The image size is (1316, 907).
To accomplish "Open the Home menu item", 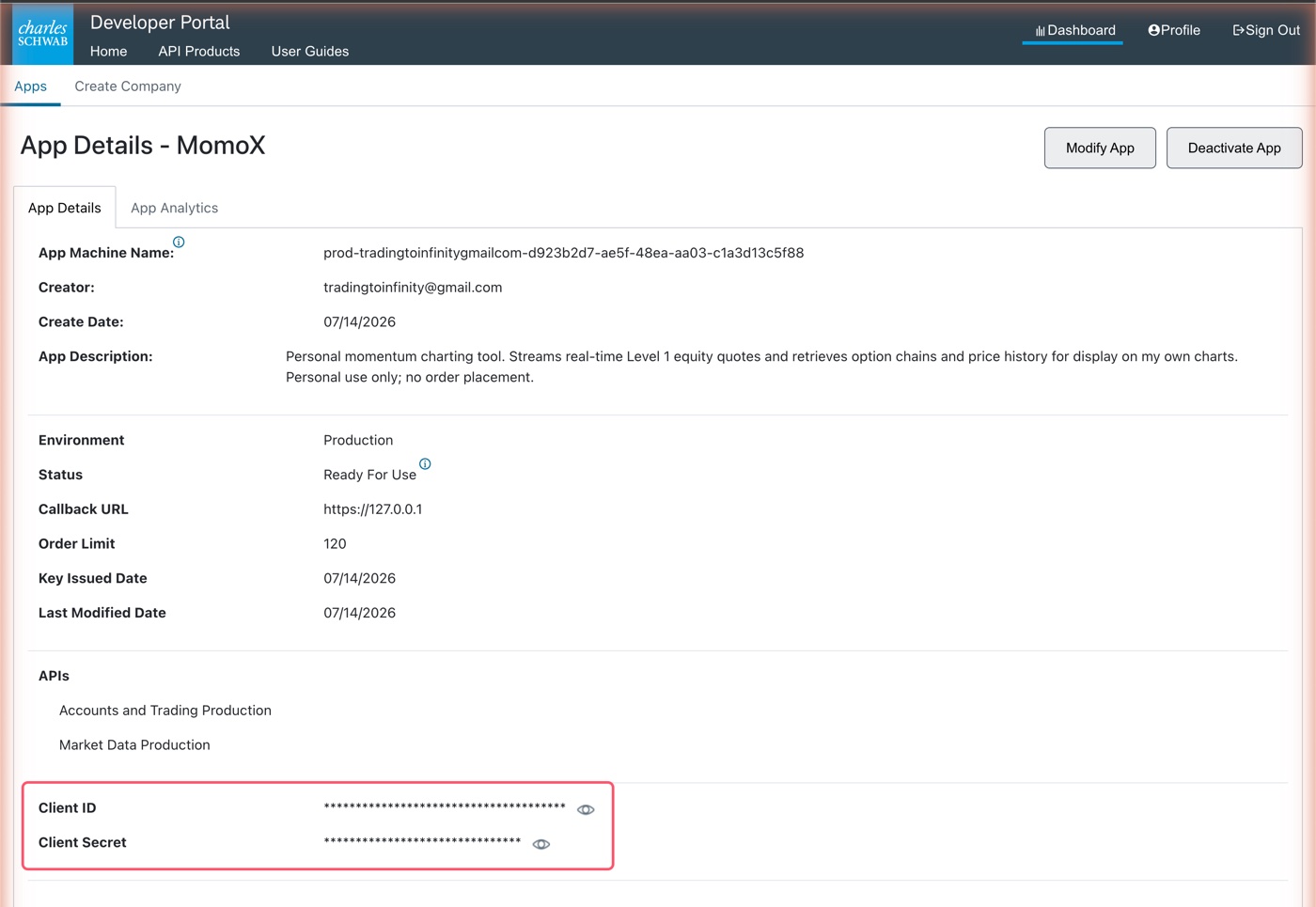I will tap(108, 52).
